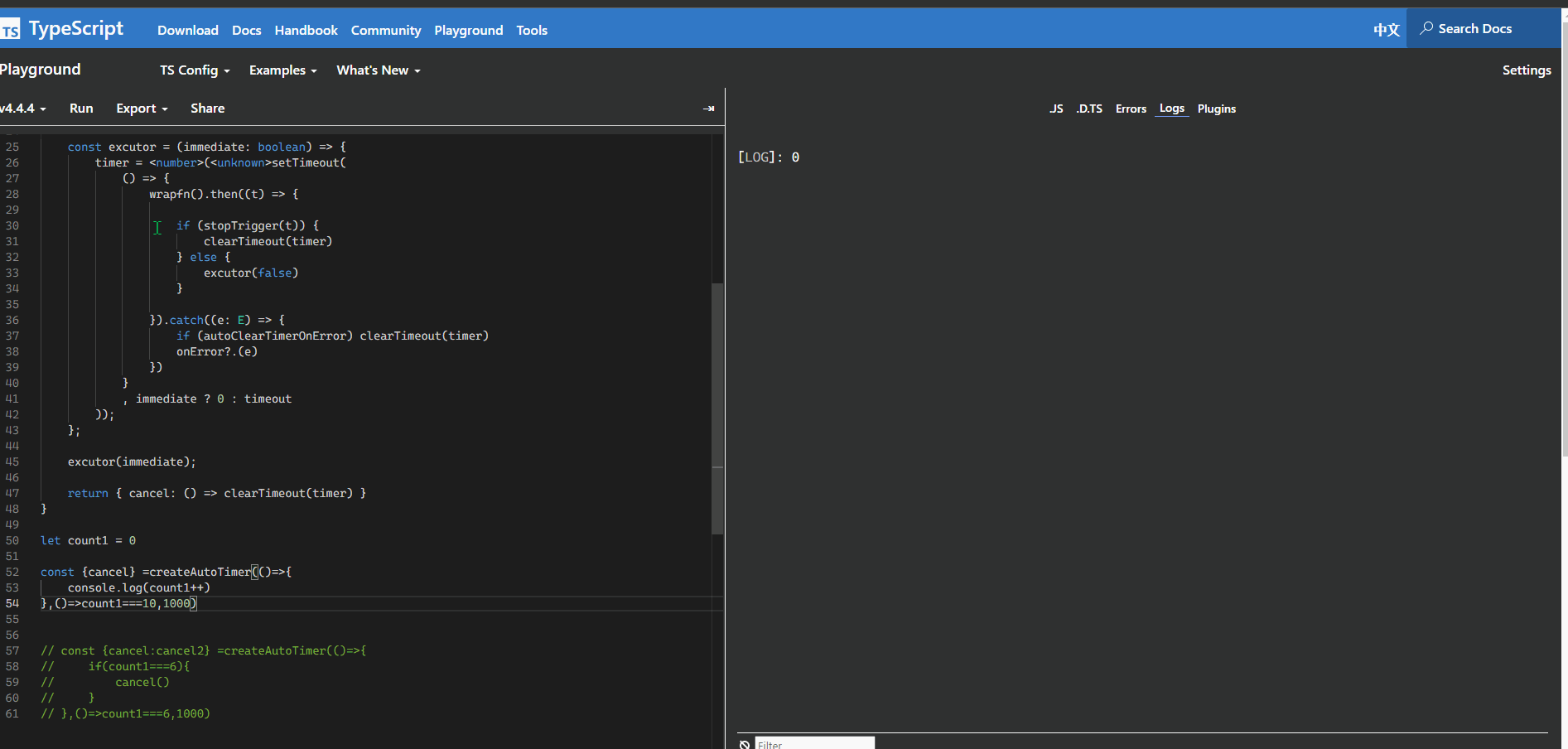Image resolution: width=1568 pixels, height=749 pixels.
Task: Collapse the sidebar with the arrow icon
Action: (708, 109)
